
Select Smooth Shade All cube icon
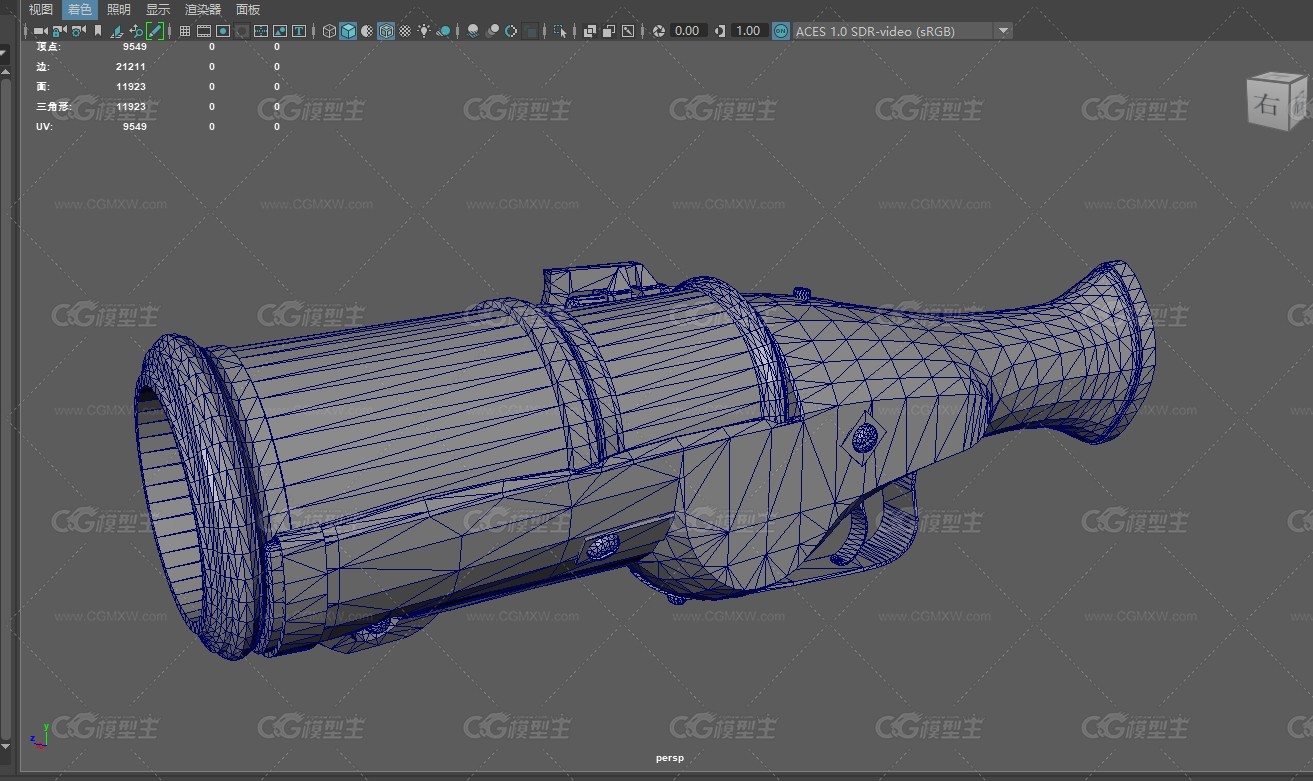[x=347, y=31]
